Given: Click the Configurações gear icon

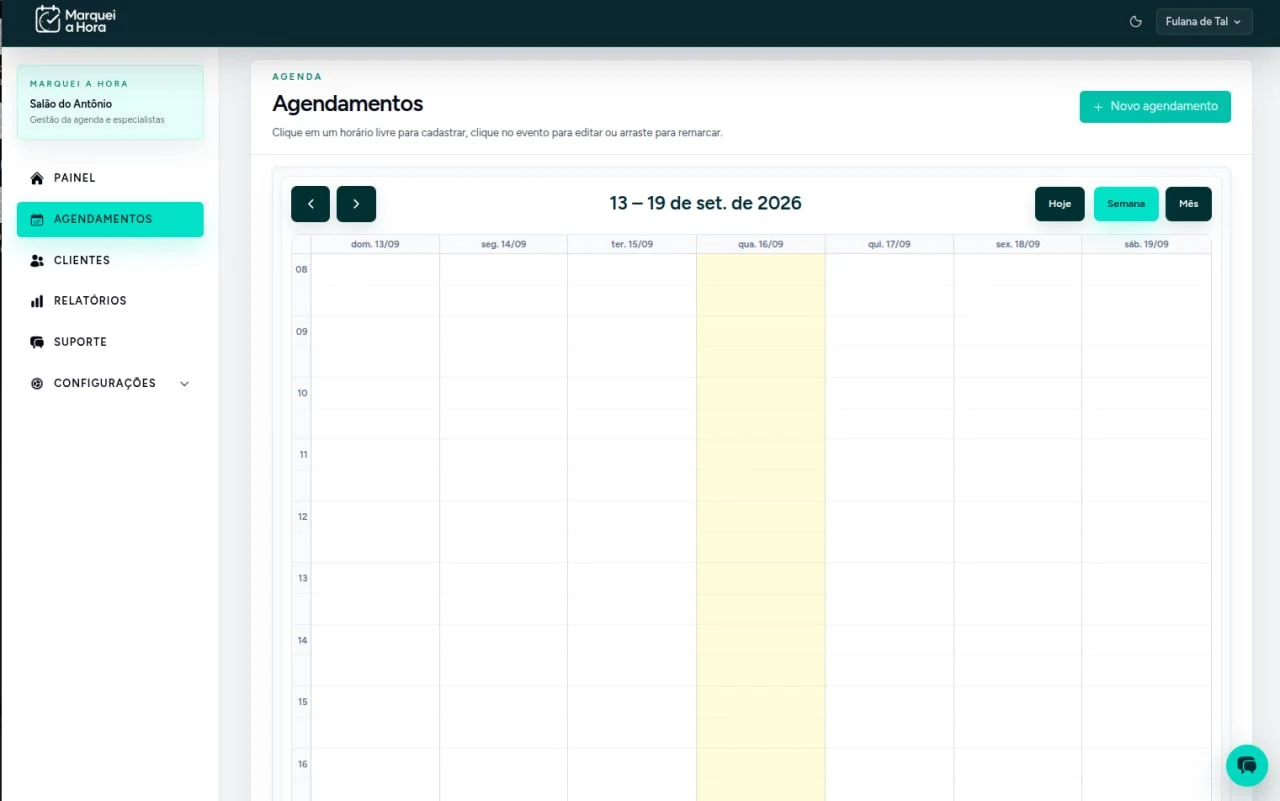Looking at the screenshot, I should (37, 383).
